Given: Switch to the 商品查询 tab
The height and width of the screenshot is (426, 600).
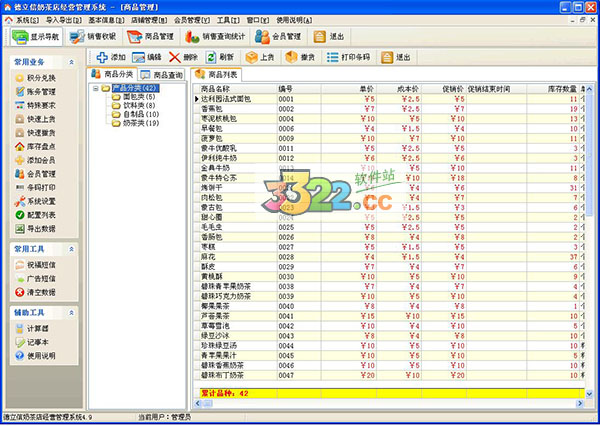Looking at the screenshot, I should pyautogui.click(x=162, y=75).
